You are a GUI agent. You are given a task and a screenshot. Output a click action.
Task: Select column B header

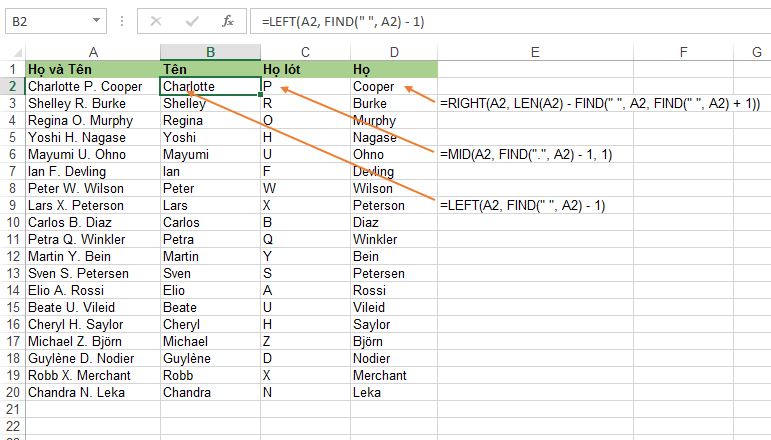tap(210, 52)
